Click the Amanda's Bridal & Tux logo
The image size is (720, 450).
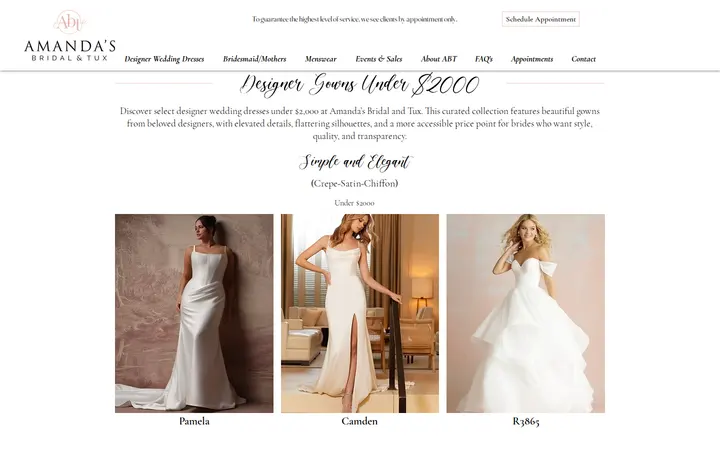tap(70, 36)
